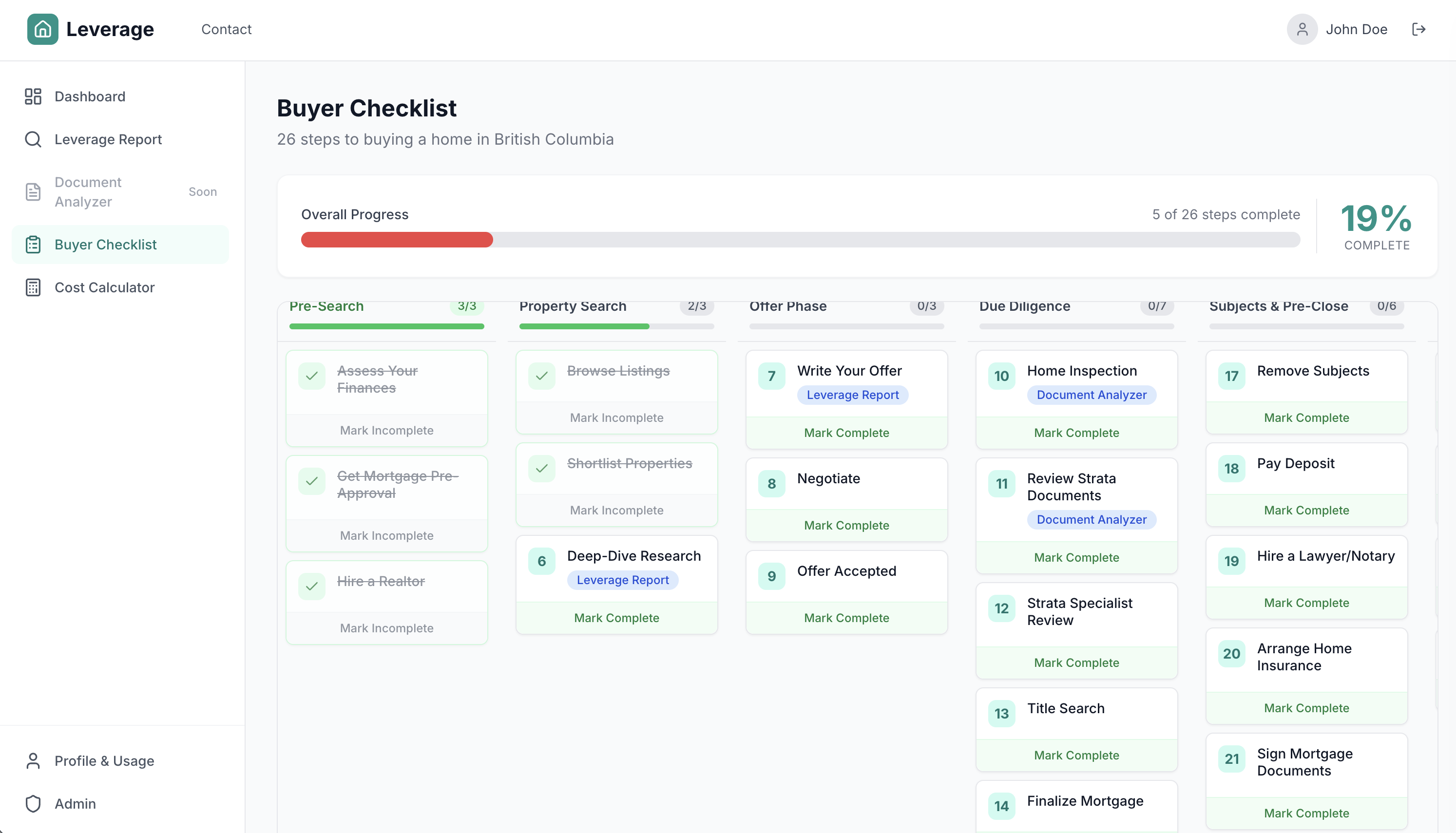Image resolution: width=1456 pixels, height=833 pixels.
Task: Click step number 6 badge for Deep-Dive Research
Action: click(x=542, y=561)
